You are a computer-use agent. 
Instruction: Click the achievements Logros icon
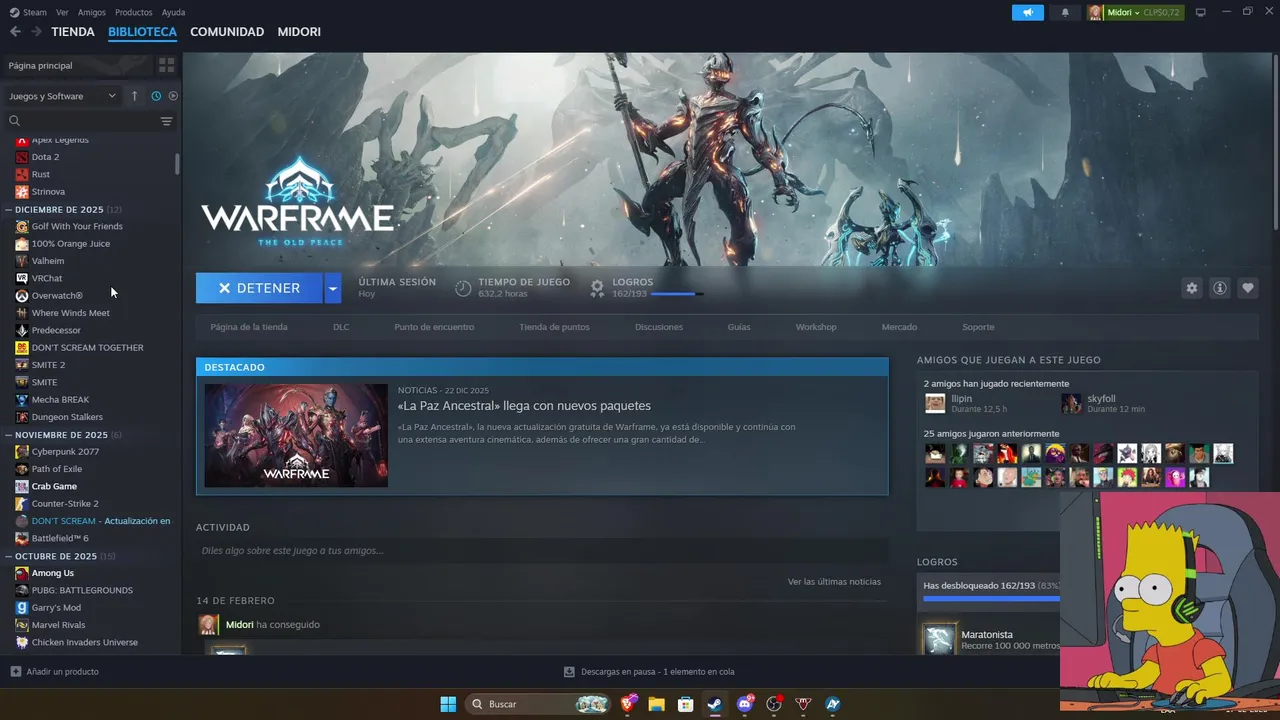[x=597, y=288]
